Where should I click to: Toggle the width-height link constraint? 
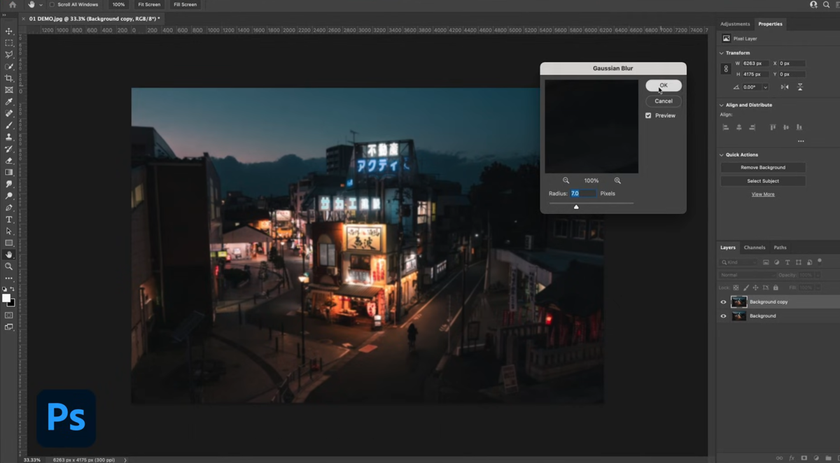(726, 69)
